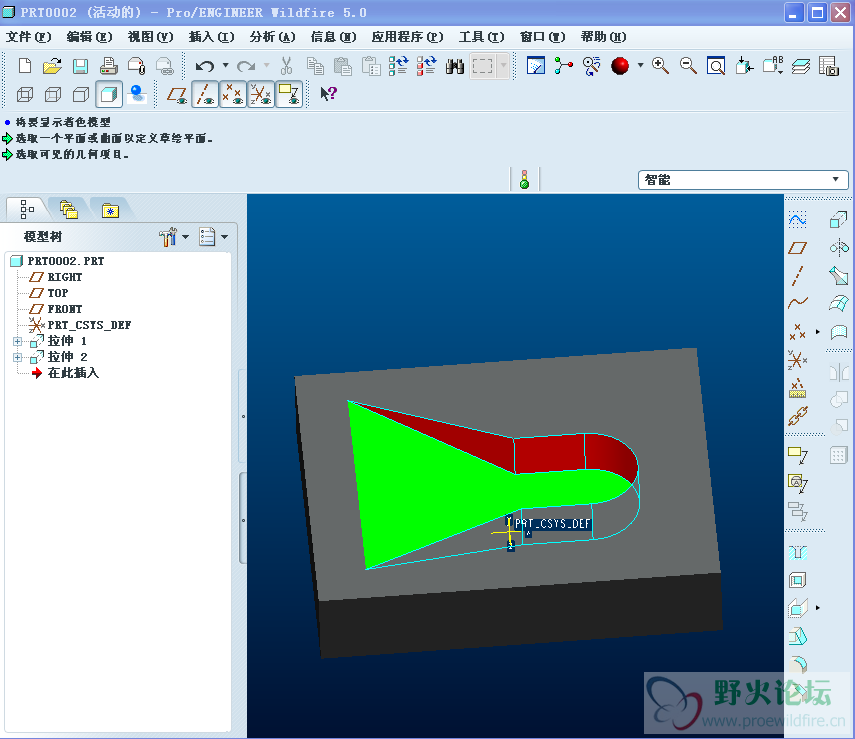
Task: Open the 分析(A) menu
Action: pyautogui.click(x=273, y=37)
